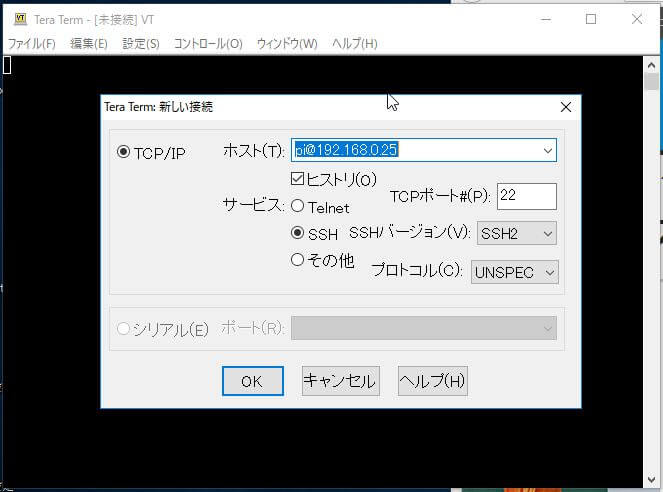Close the 新しい接続 dialog

coord(566,107)
